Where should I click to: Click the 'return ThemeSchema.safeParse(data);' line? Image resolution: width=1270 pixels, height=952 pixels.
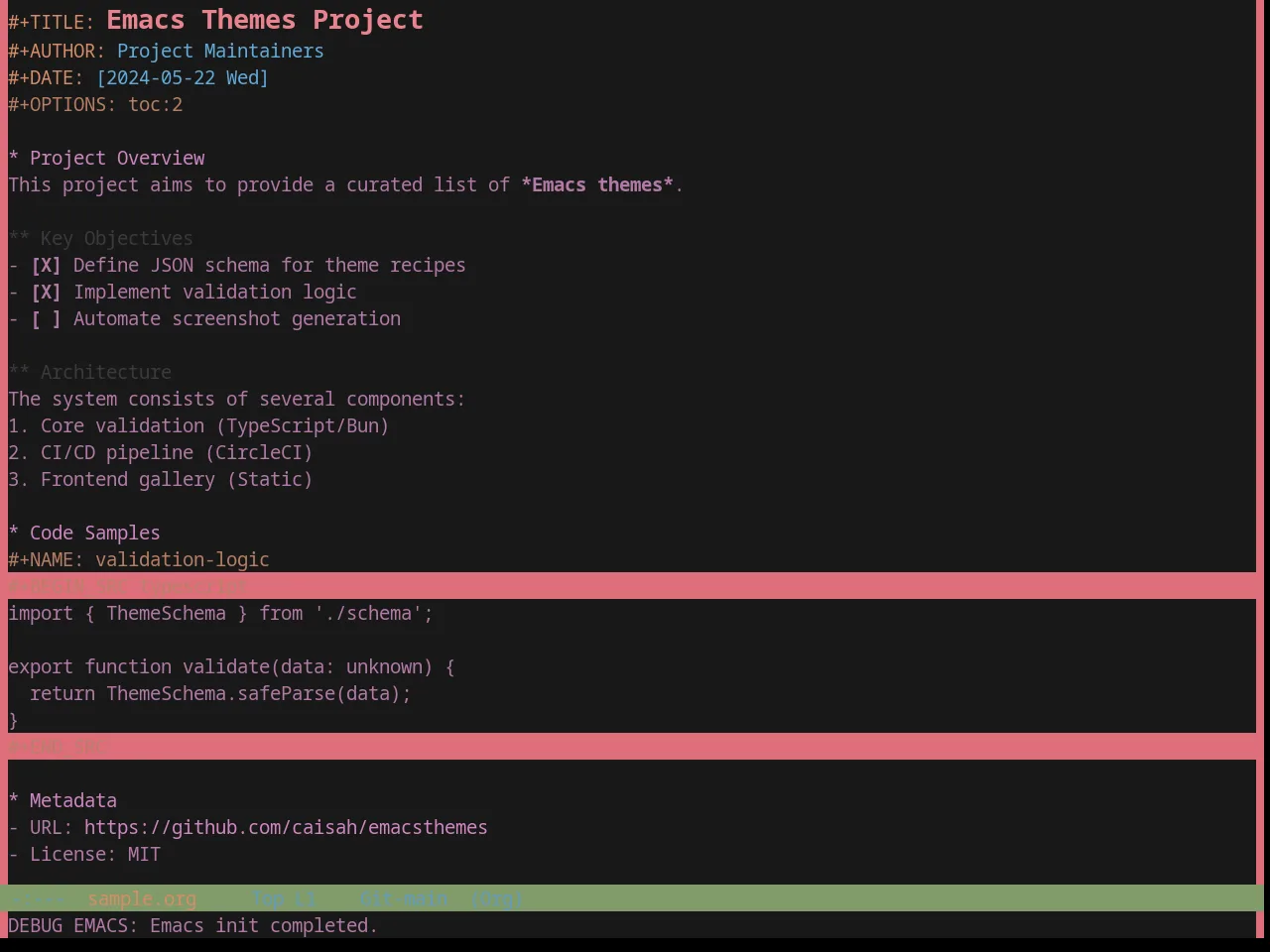[220, 693]
